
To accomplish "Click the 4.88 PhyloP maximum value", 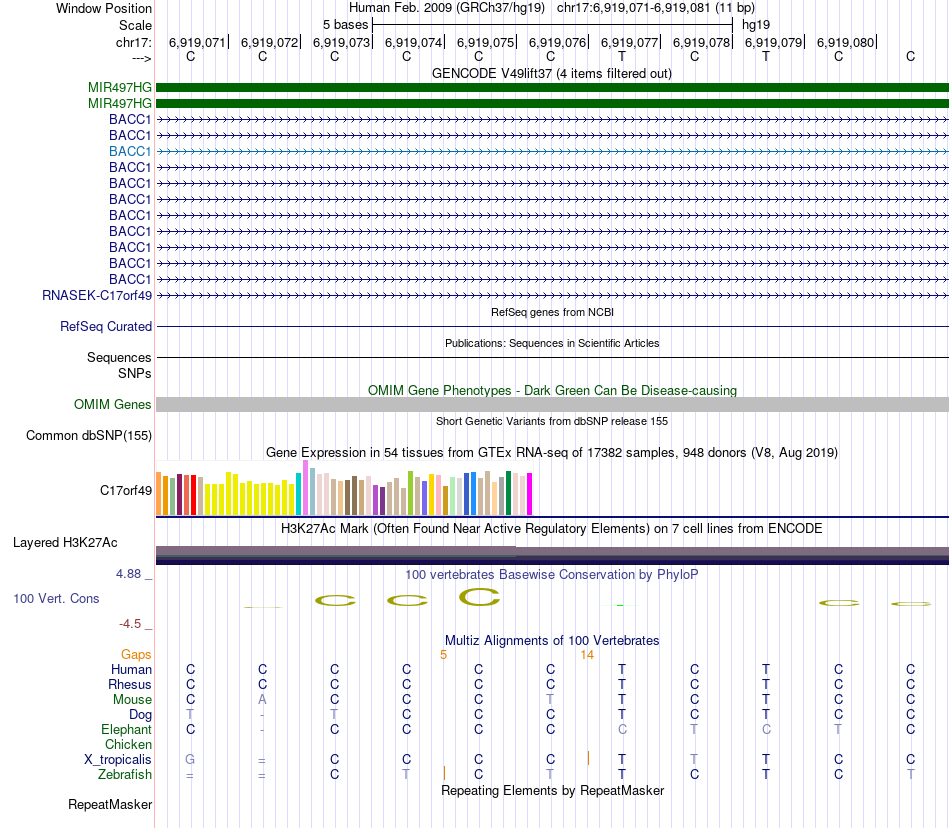I will tap(128, 574).
